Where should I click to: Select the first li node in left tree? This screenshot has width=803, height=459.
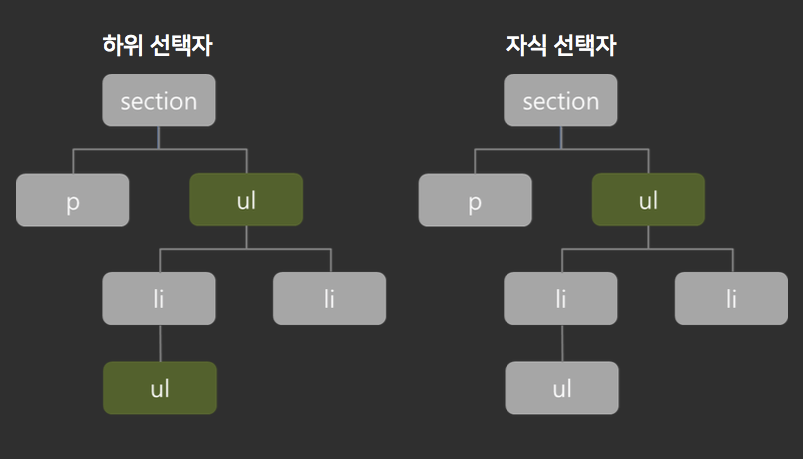[x=159, y=299]
